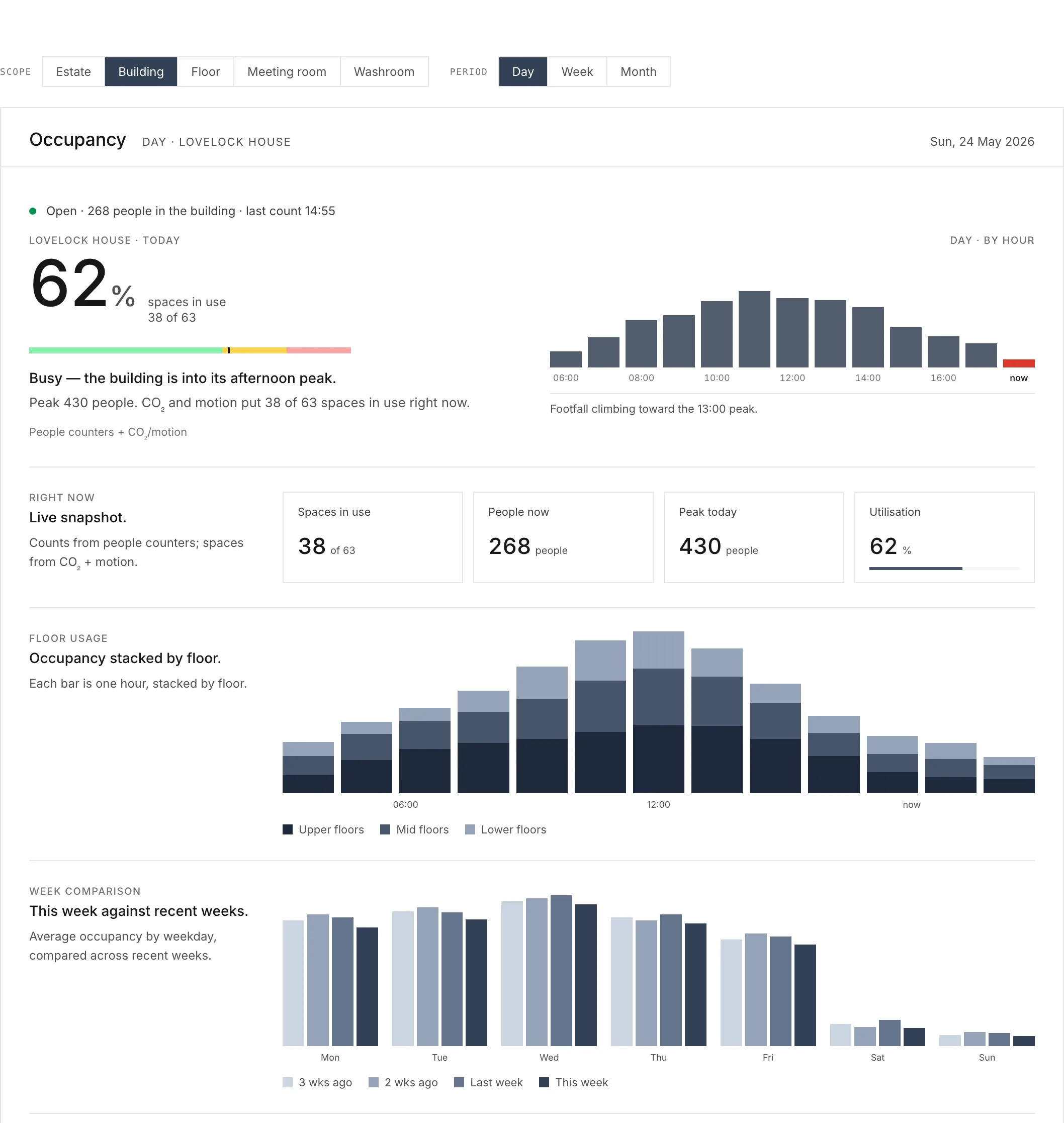1064x1123 pixels.
Task: Click the 'This week' legend swatch
Action: (x=544, y=1082)
